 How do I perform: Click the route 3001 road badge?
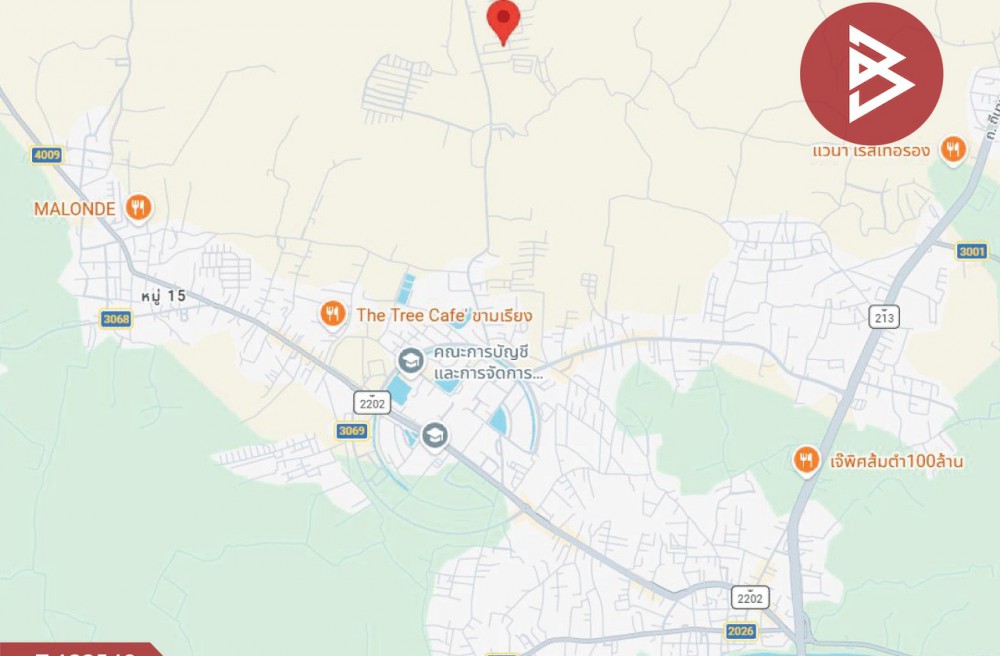coord(972,251)
